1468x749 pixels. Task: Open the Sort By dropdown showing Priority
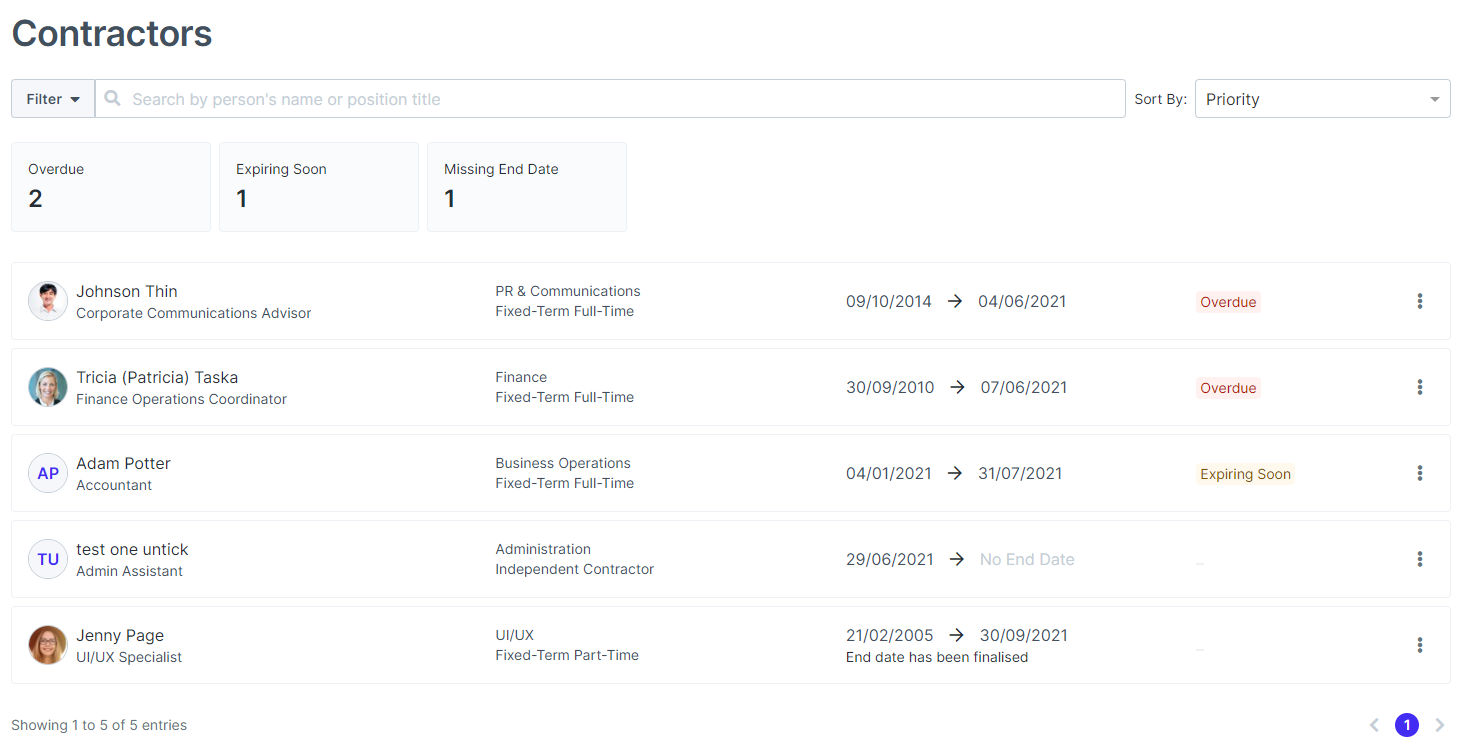point(1322,98)
